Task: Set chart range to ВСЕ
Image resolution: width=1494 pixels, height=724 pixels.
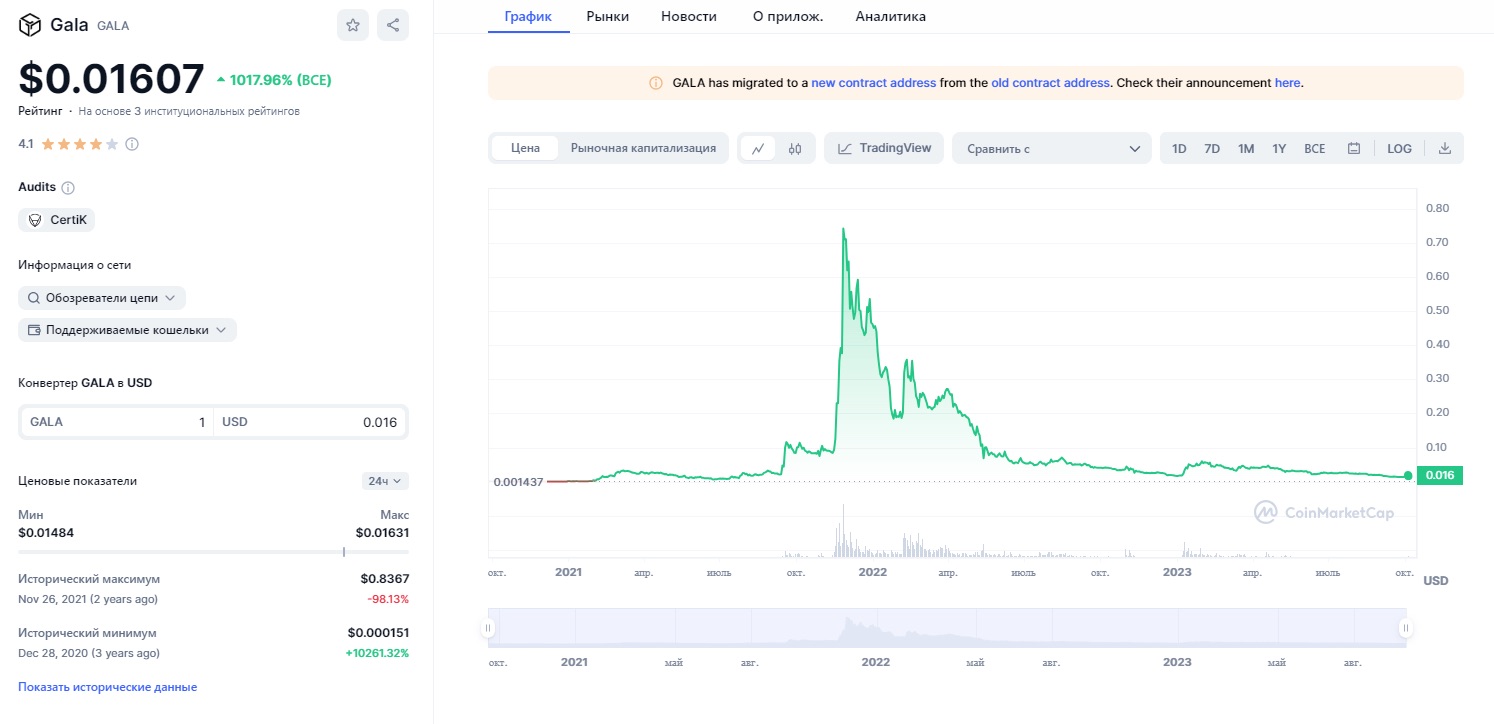Action: coord(1314,148)
